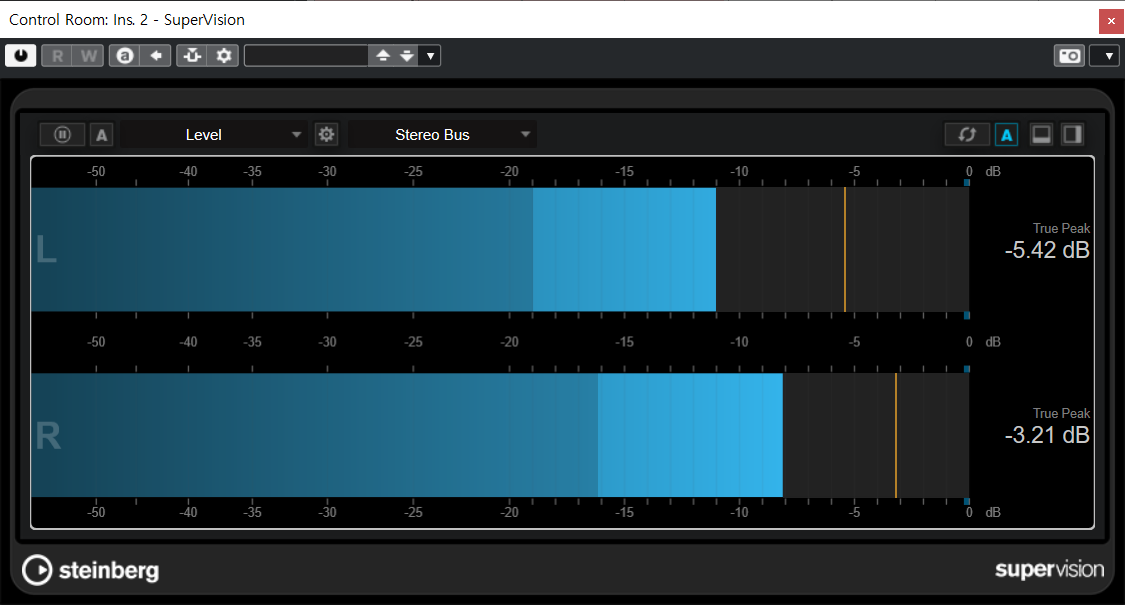Click the empty preset name field
Screen dimensions: 1125x605
(306, 56)
